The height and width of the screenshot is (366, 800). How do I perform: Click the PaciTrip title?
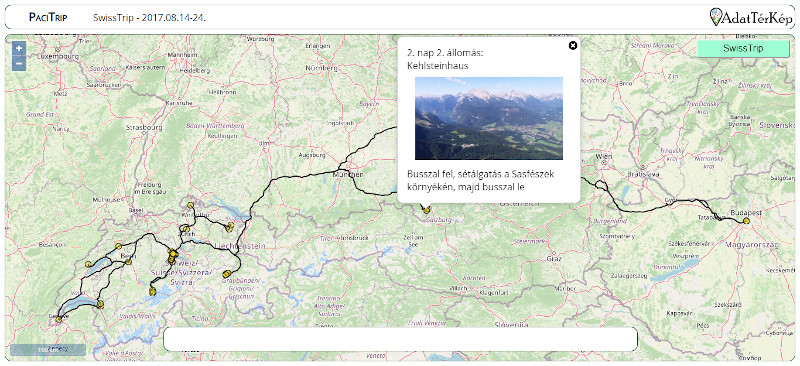click(48, 17)
